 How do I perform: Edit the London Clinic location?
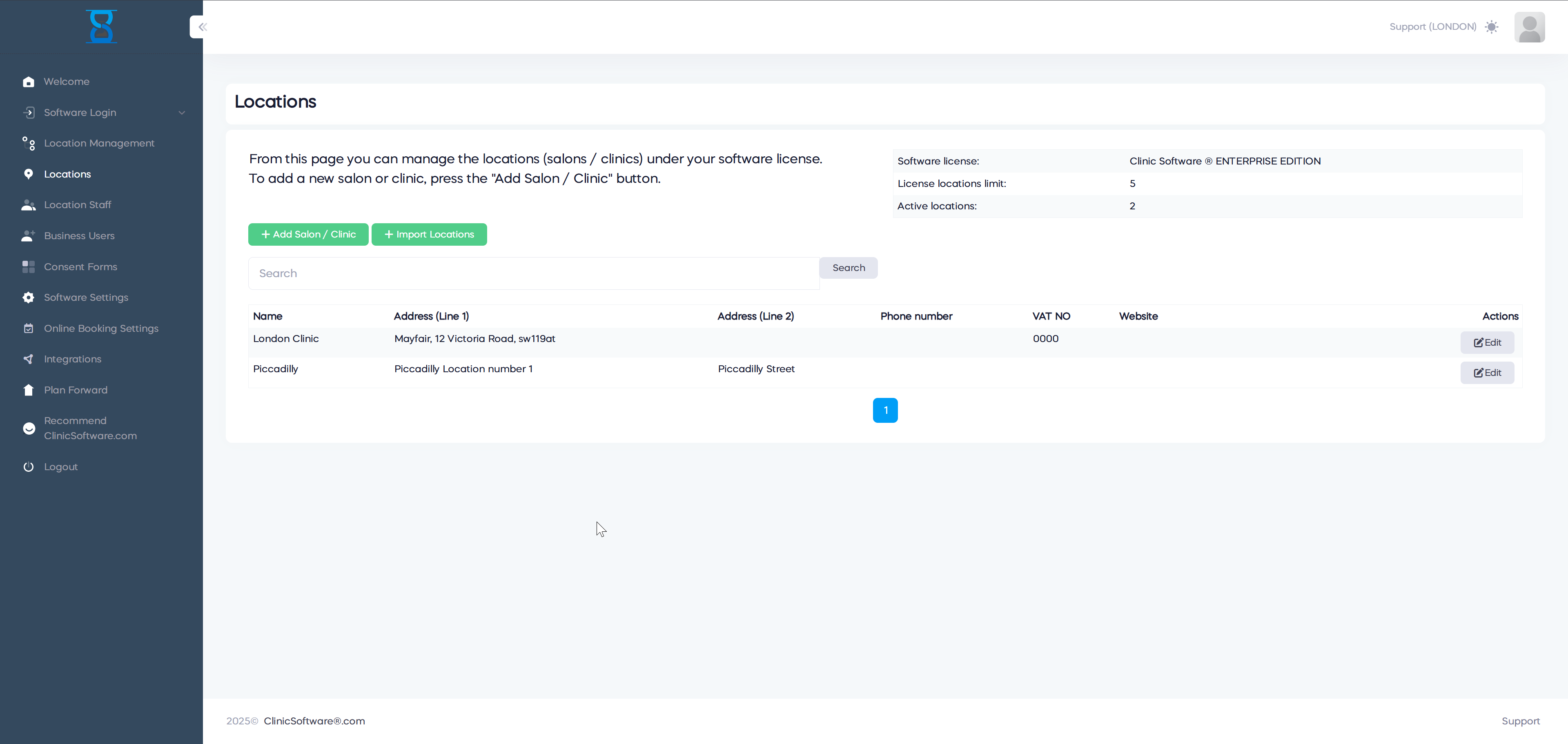pyautogui.click(x=1486, y=342)
